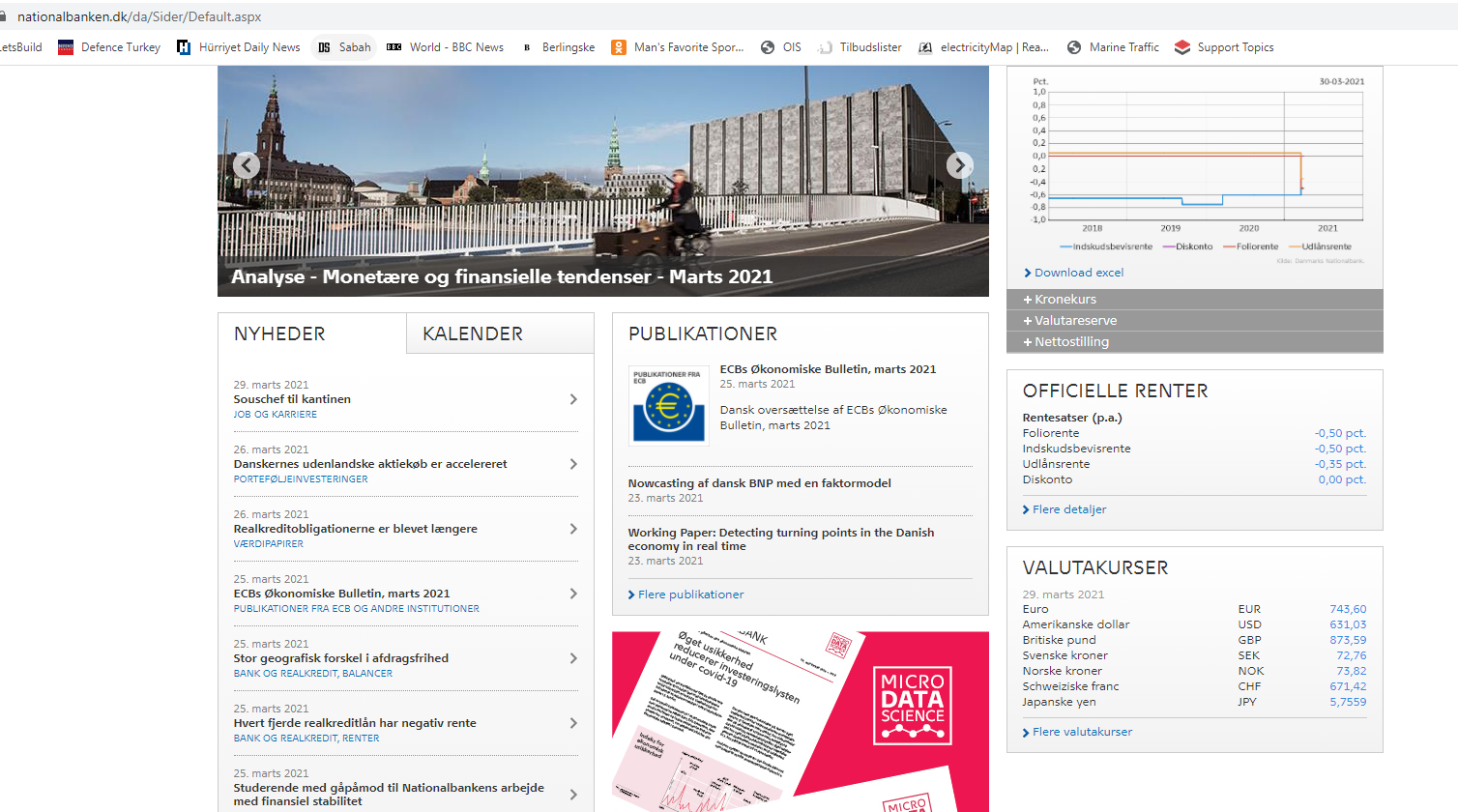The height and width of the screenshot is (812, 1458).
Task: Open the Defence Turkey bookmark
Action: [x=109, y=47]
